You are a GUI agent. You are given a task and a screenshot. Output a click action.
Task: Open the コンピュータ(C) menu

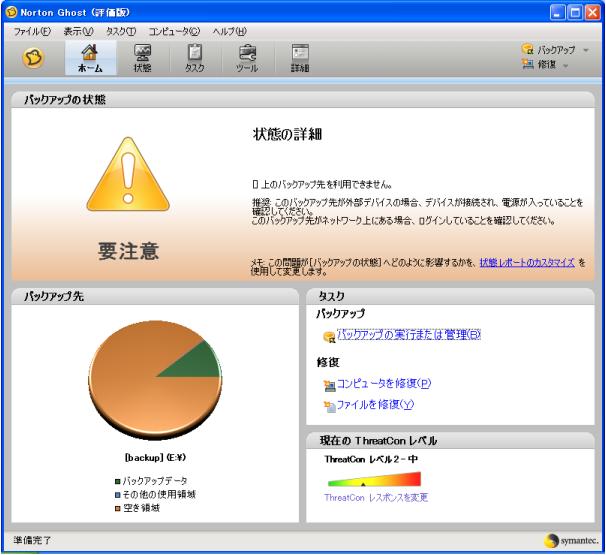(x=174, y=31)
